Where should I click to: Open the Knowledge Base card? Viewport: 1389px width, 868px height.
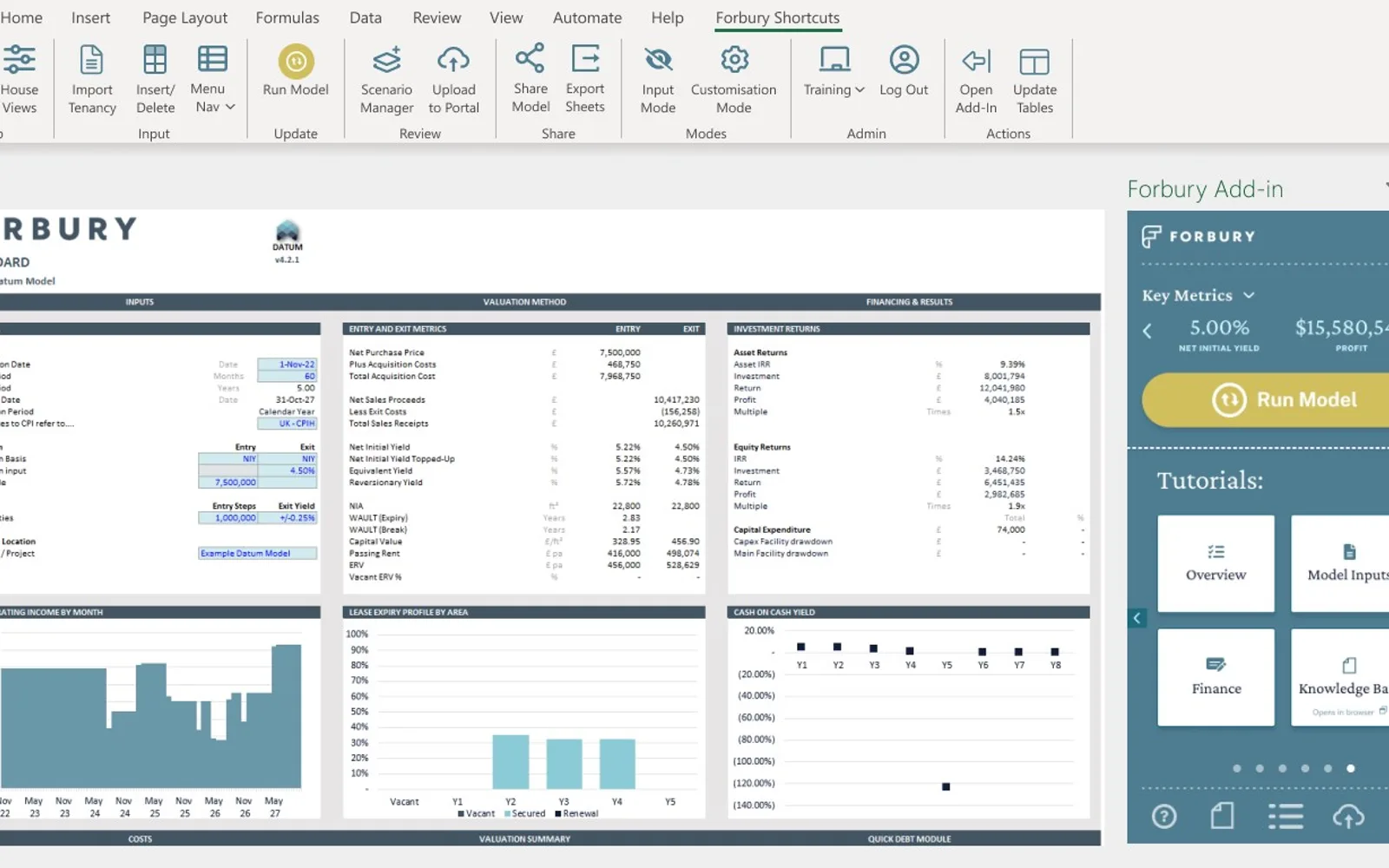coord(1340,677)
